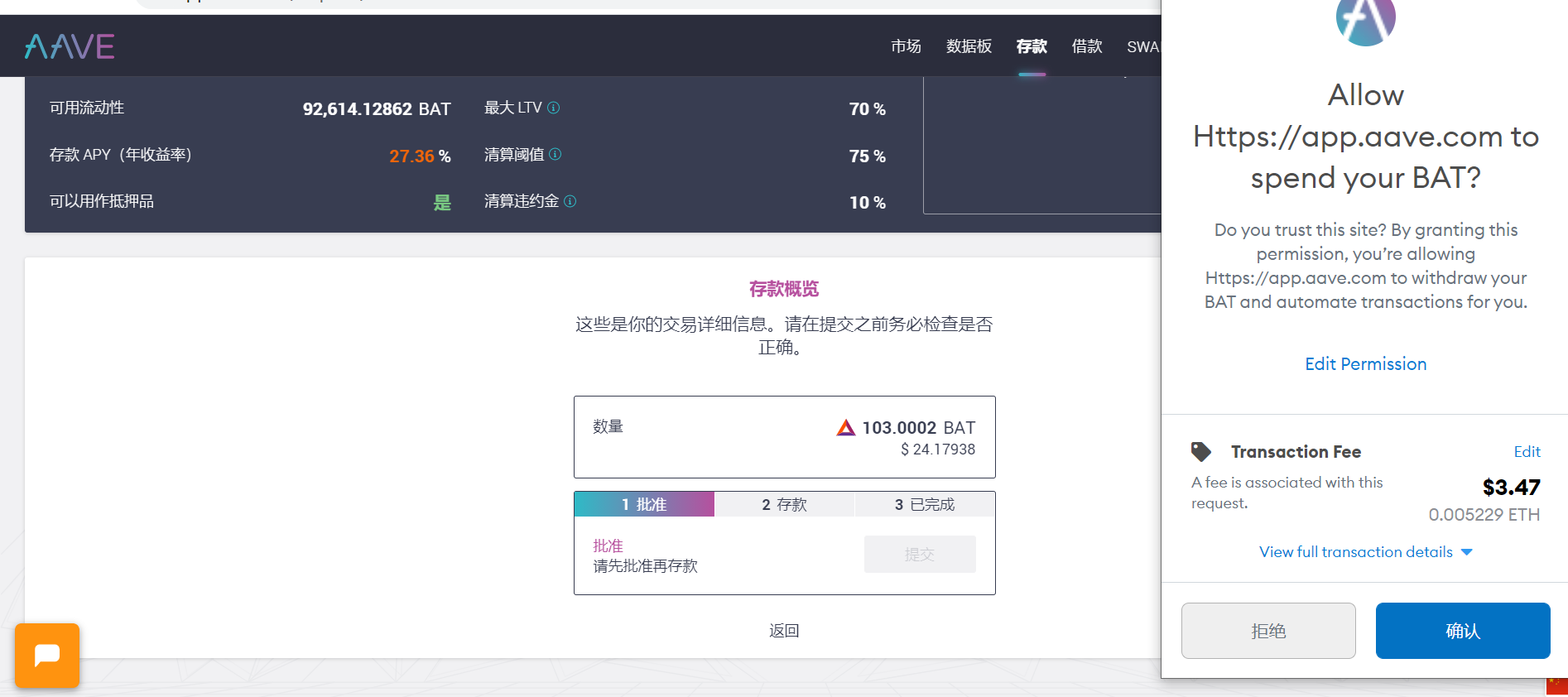Open the 市场 nav tab

pos(906,46)
